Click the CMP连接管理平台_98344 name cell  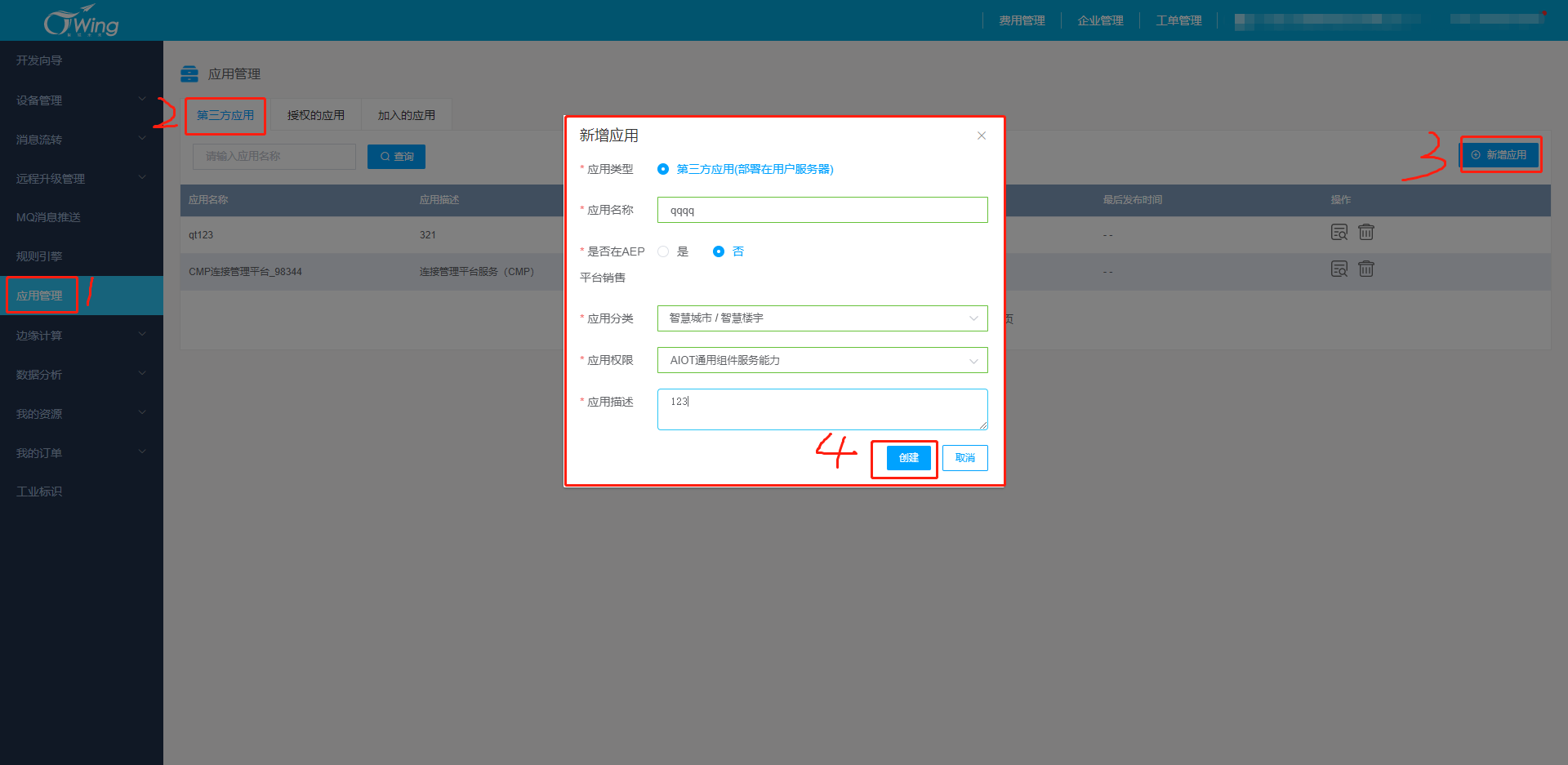[x=245, y=272]
